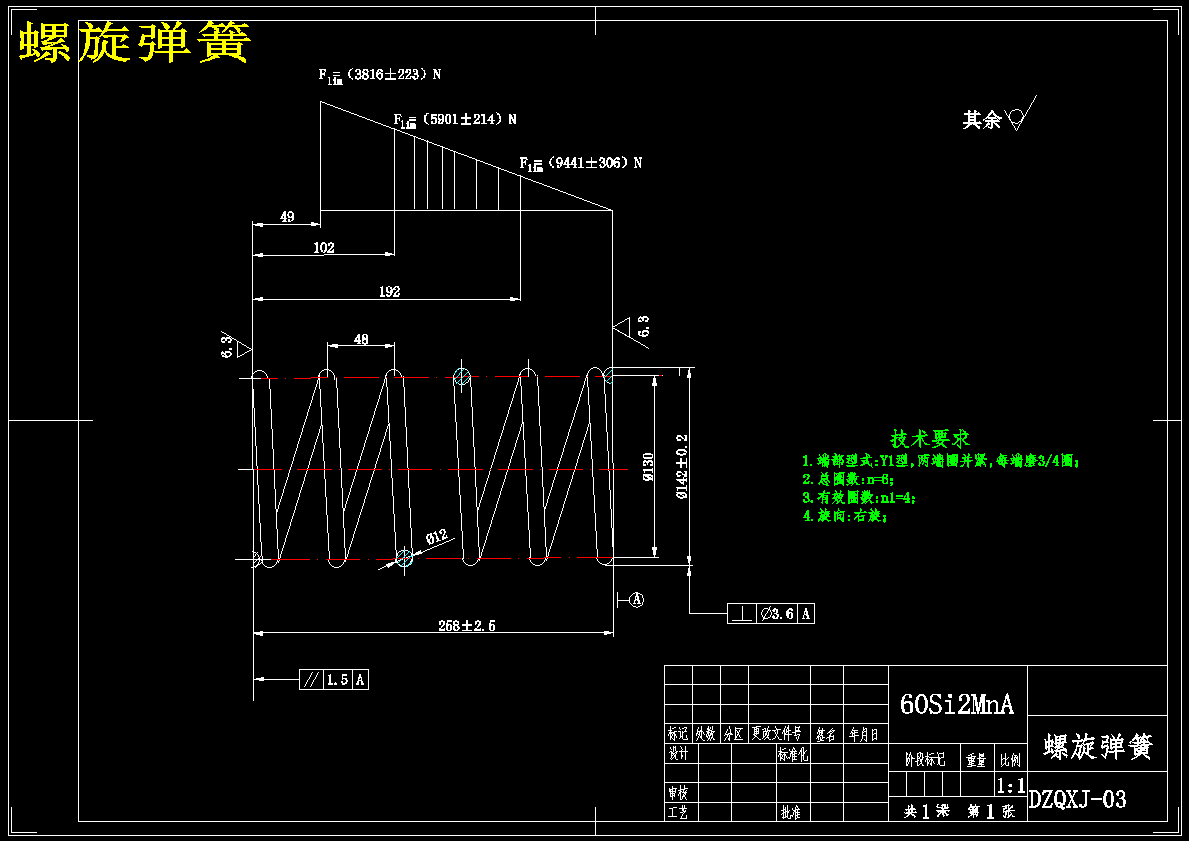Viewport: 1189px width, 841px height.
Task: Select technical requirement line 1 about 端部型式
Action: coord(940,460)
